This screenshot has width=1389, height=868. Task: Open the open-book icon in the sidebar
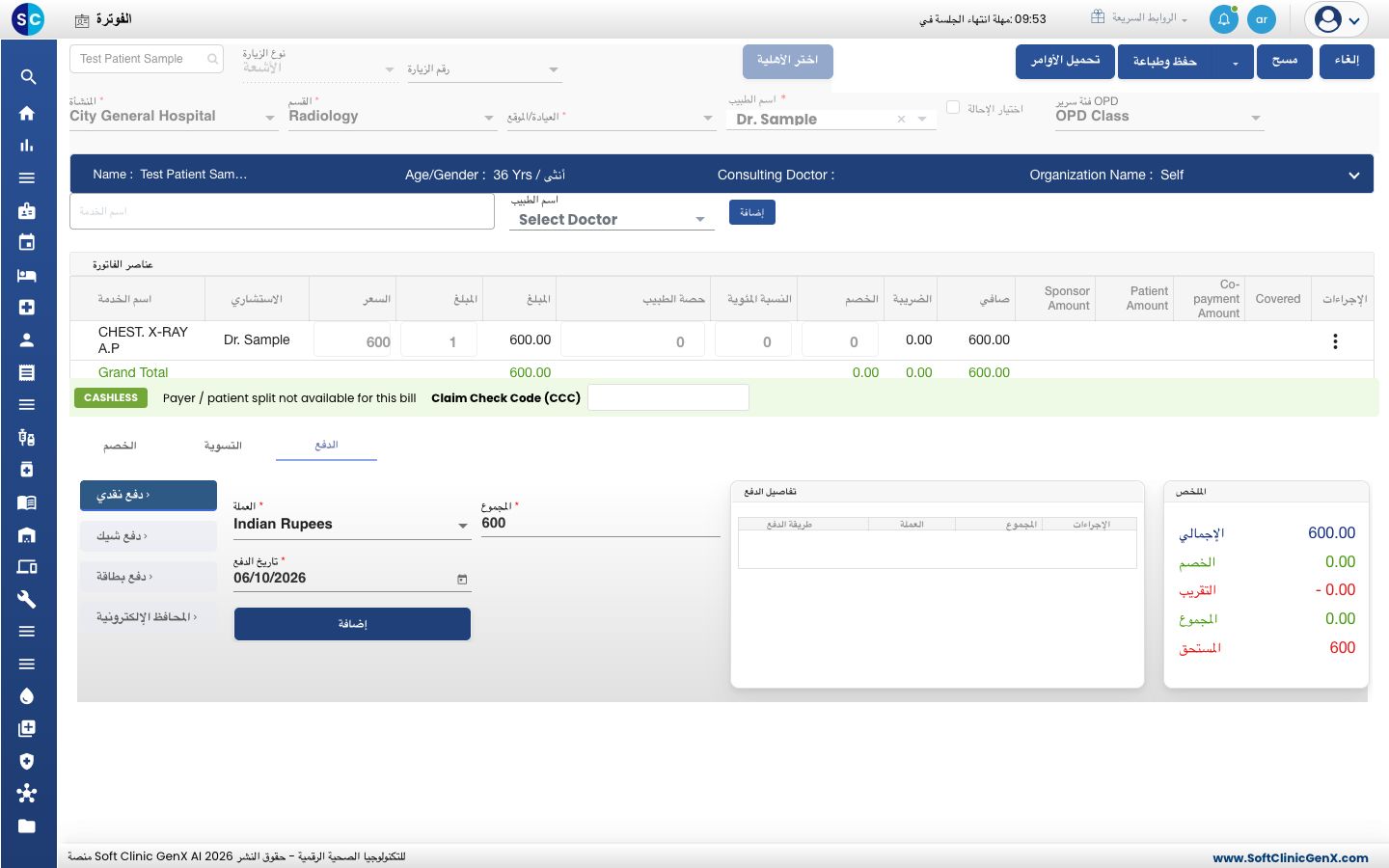[27, 502]
